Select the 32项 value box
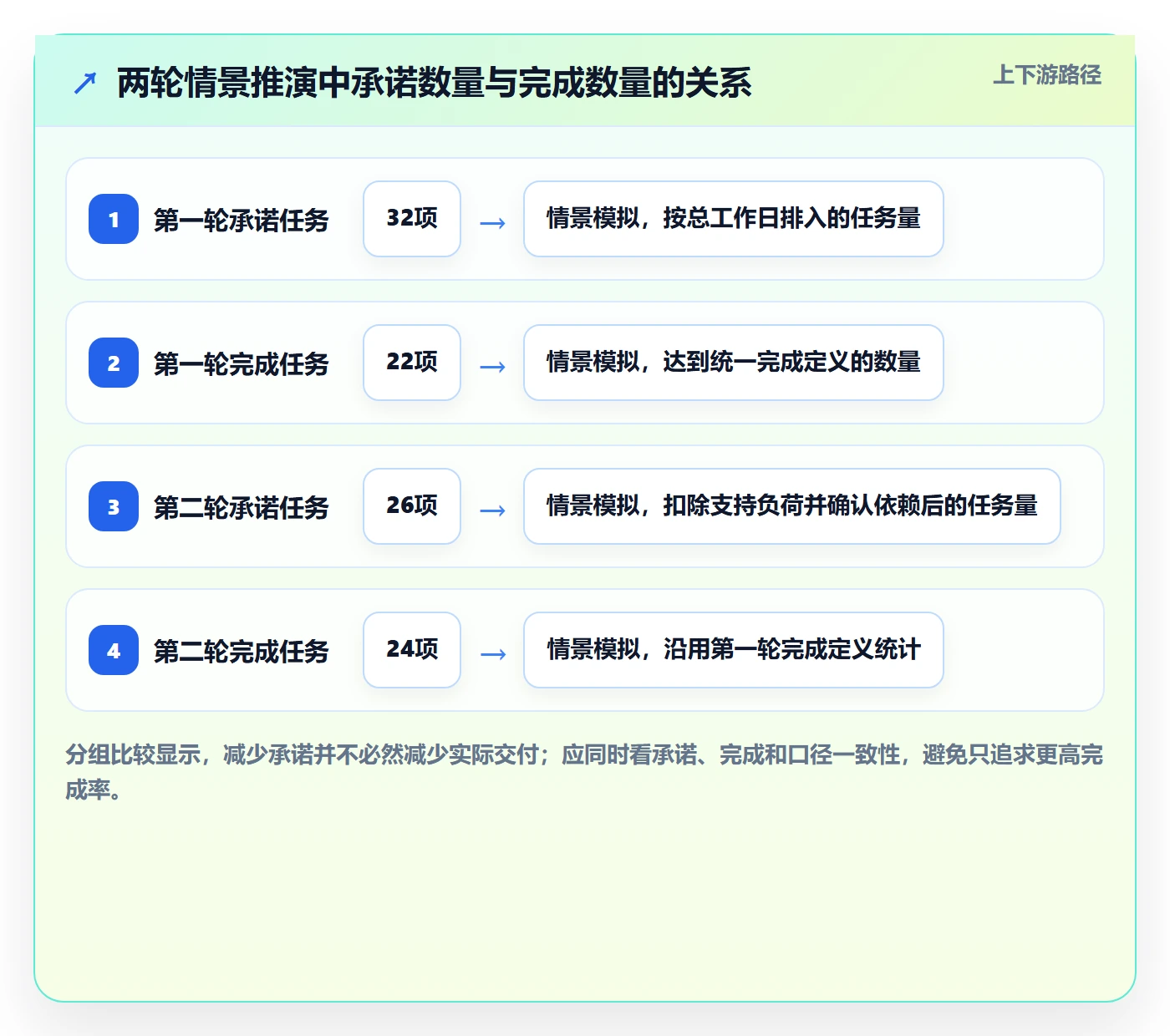The height and width of the screenshot is (1036, 1170). [x=412, y=219]
